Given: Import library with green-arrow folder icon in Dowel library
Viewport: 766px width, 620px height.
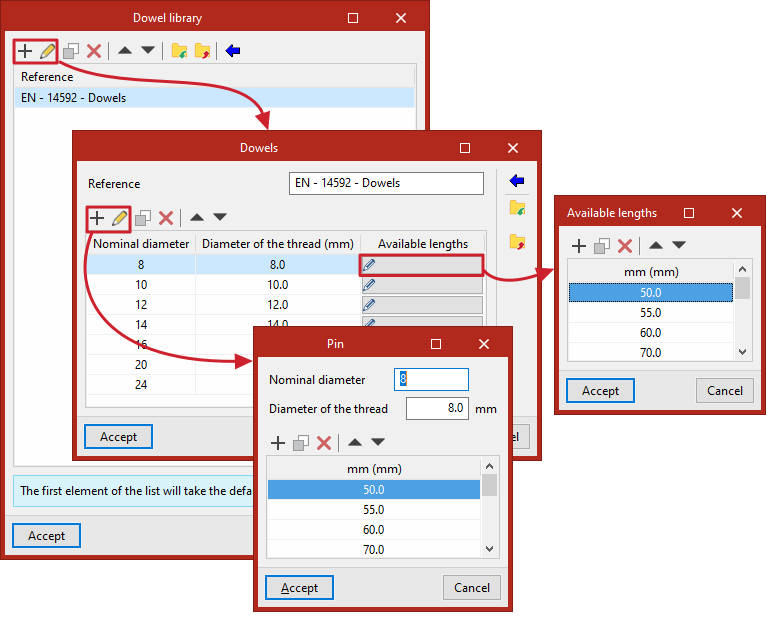Looking at the screenshot, I should (x=179, y=51).
